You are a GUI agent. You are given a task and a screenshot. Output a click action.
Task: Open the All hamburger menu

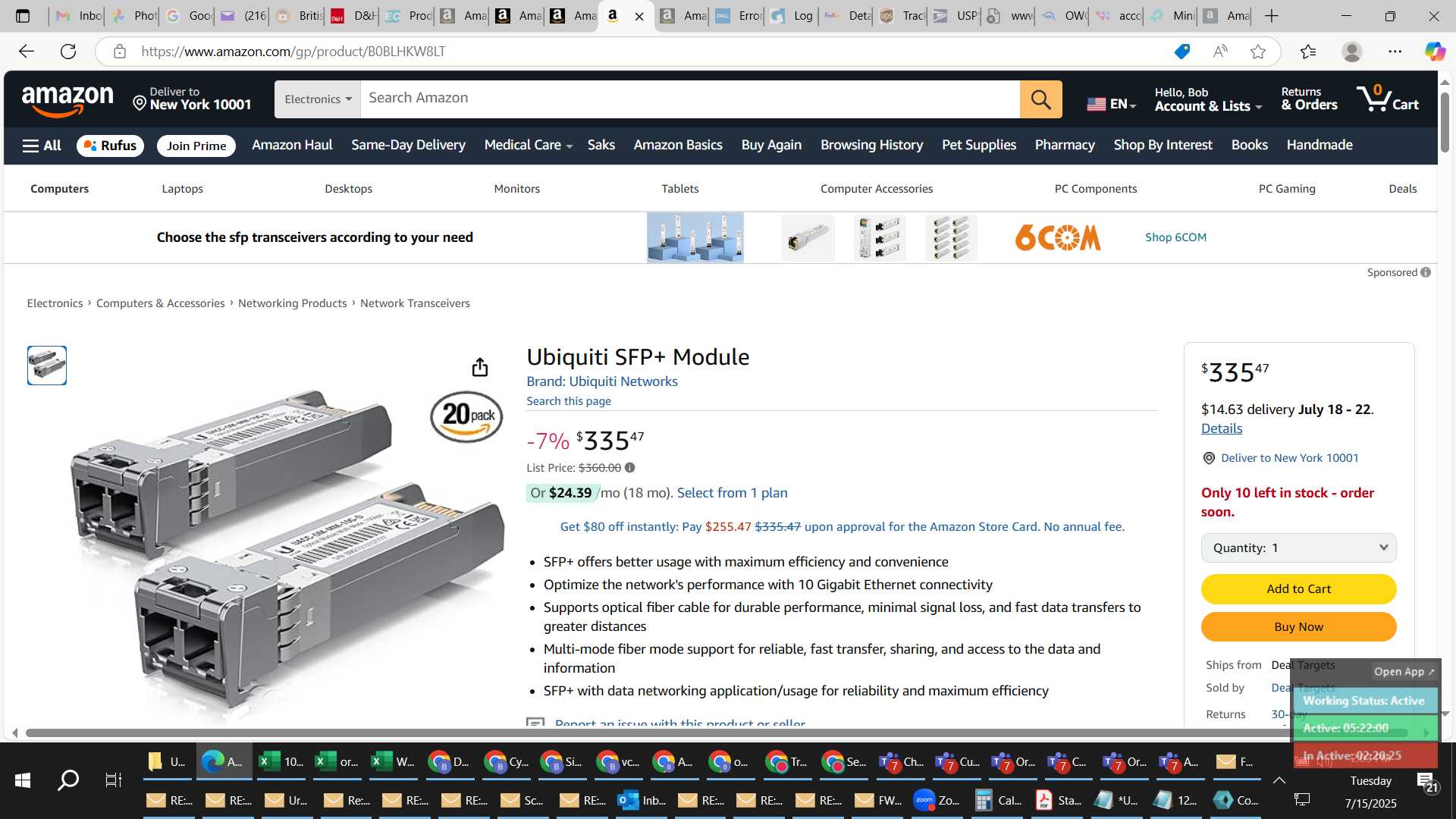(x=42, y=146)
